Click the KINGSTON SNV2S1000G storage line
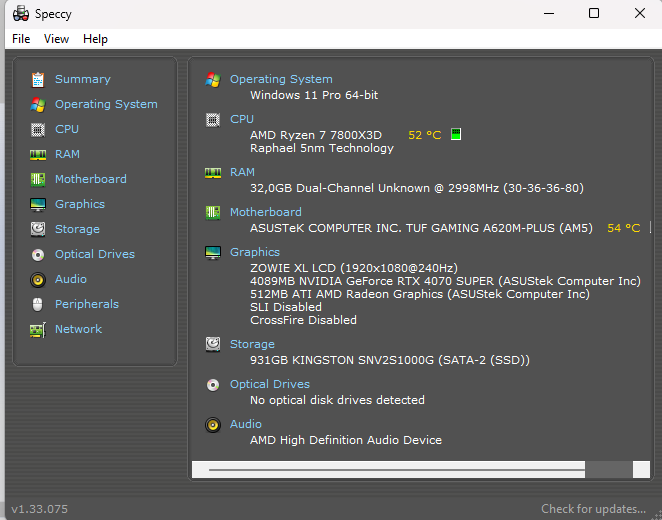 click(390, 360)
